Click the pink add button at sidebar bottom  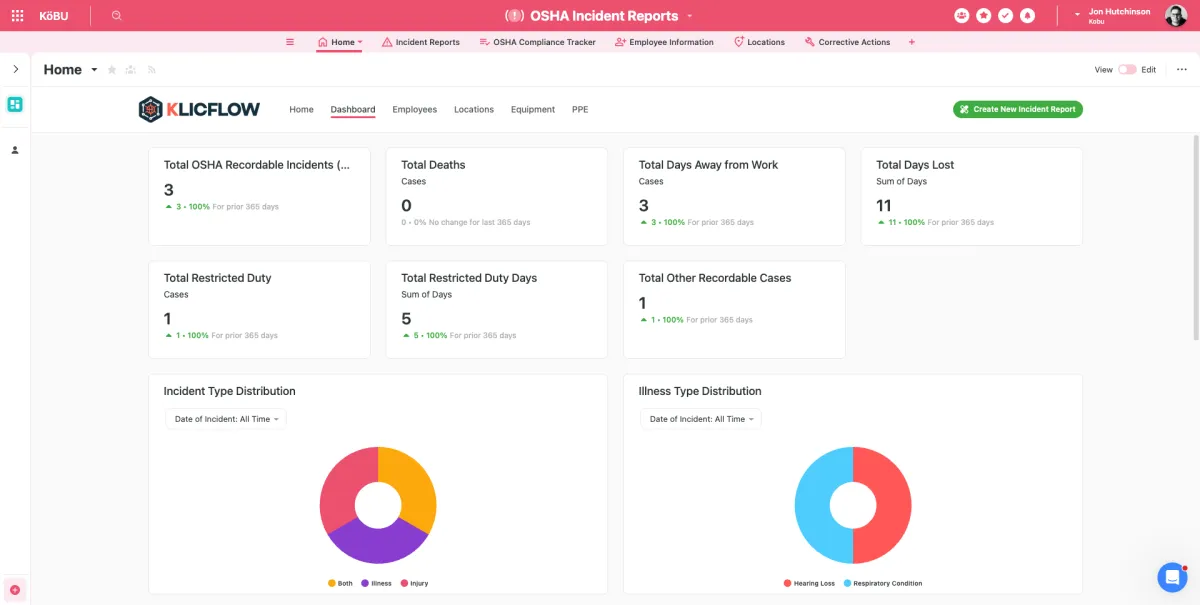(x=15, y=590)
